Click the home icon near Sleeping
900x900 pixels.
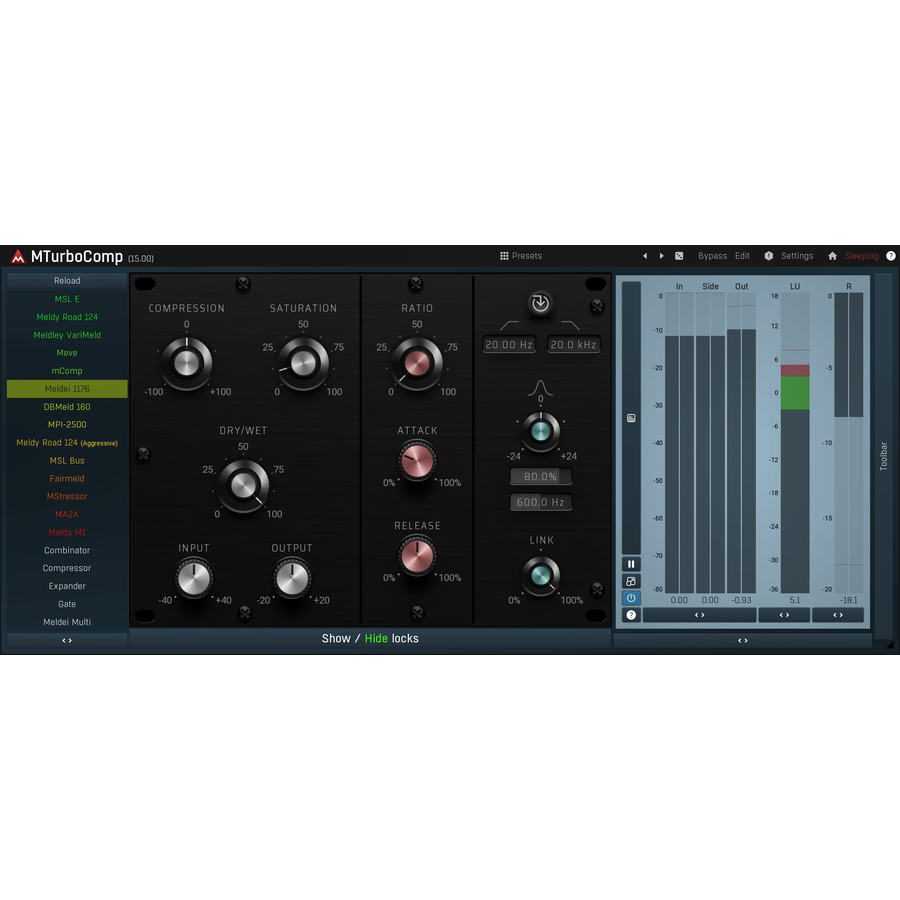click(832, 256)
